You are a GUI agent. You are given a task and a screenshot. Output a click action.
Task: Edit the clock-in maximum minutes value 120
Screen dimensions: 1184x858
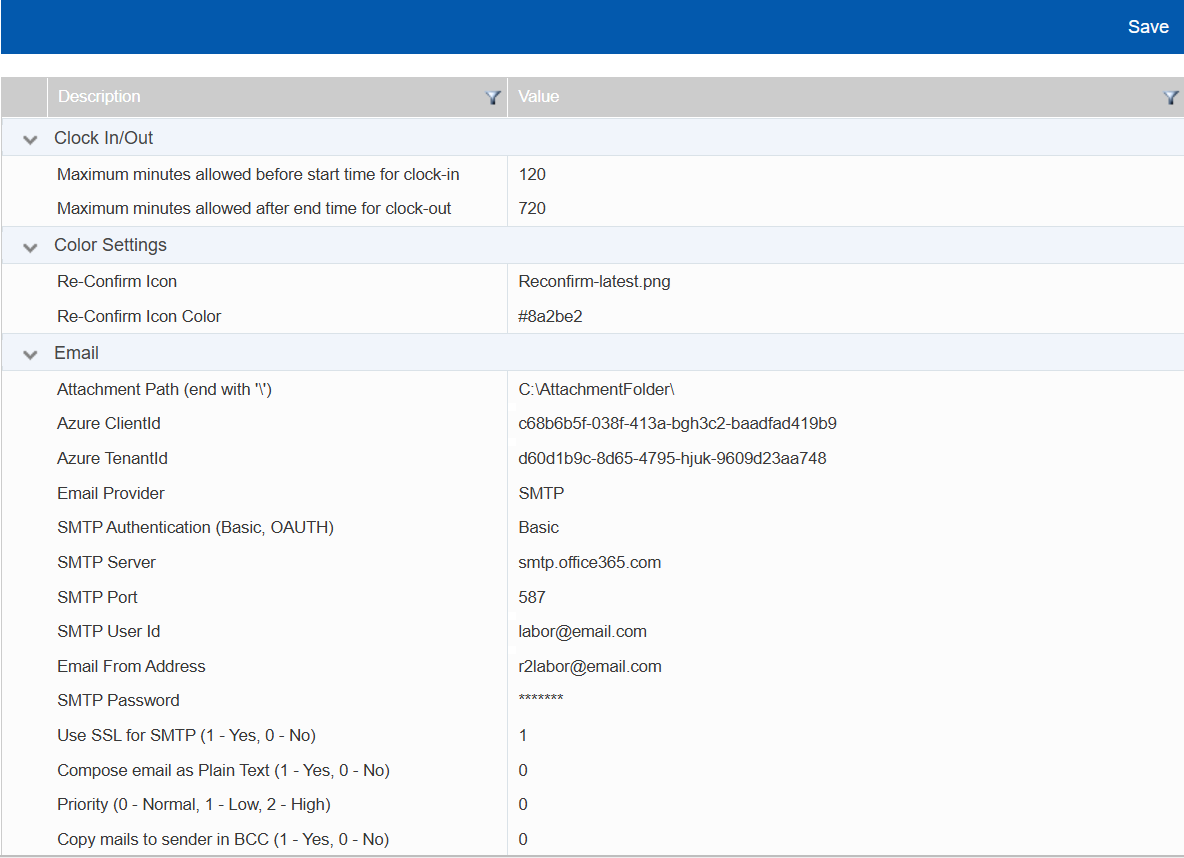click(x=532, y=174)
